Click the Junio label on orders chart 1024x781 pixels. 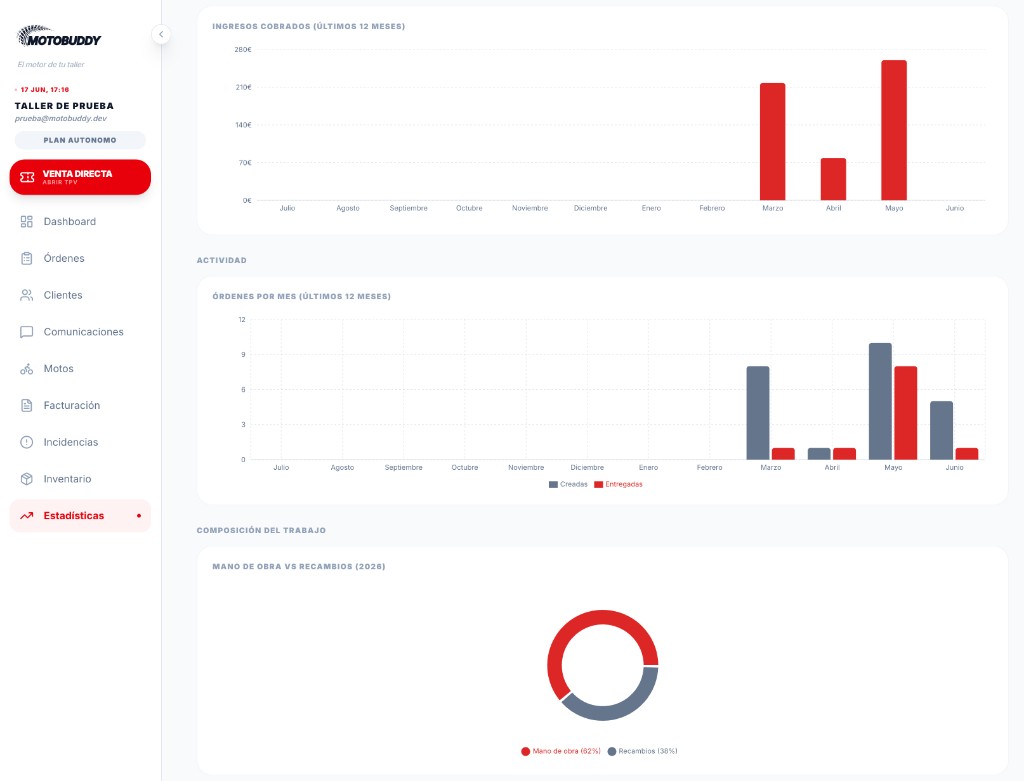click(x=954, y=468)
